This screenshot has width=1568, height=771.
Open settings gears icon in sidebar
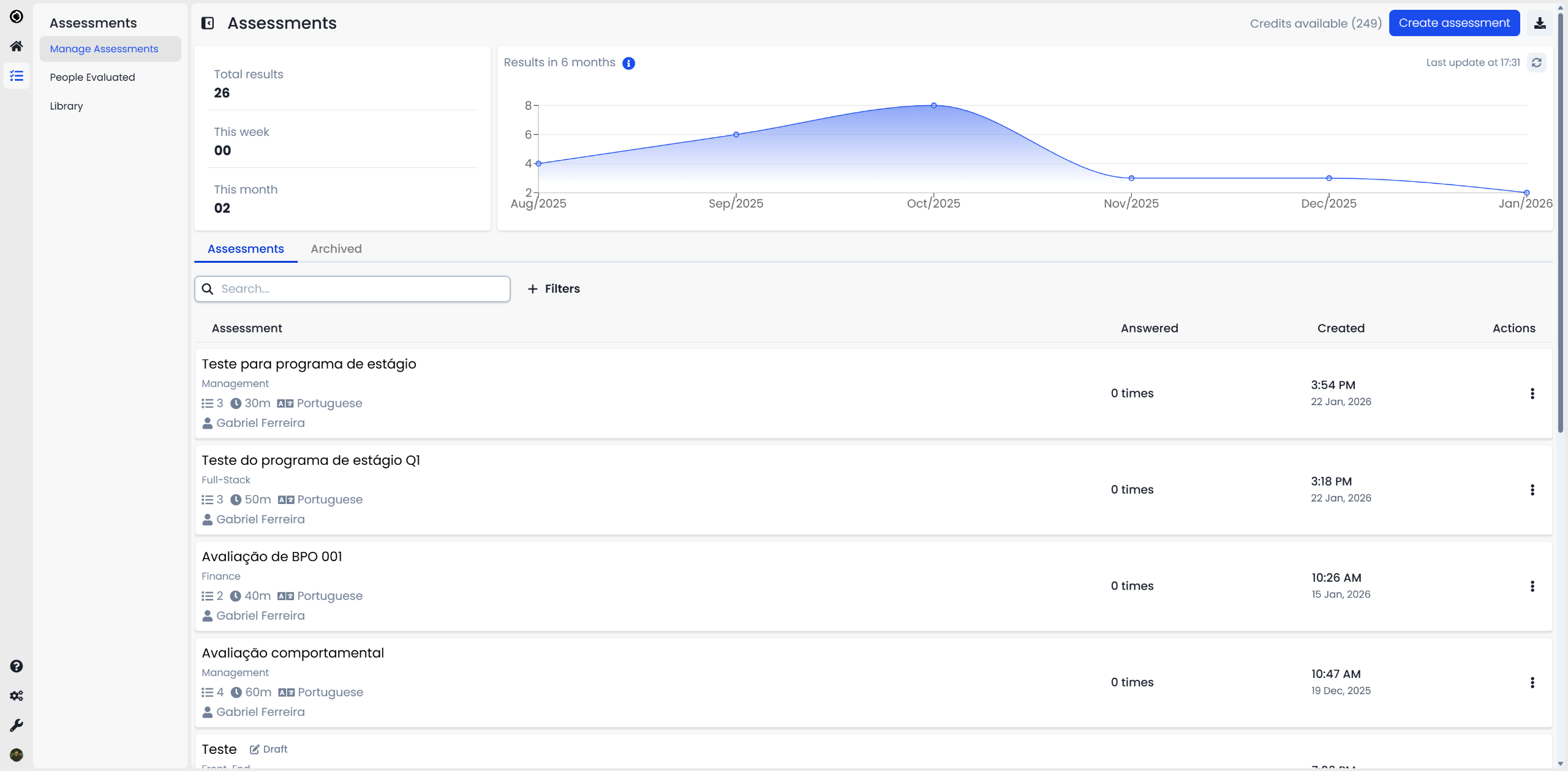pos(17,696)
